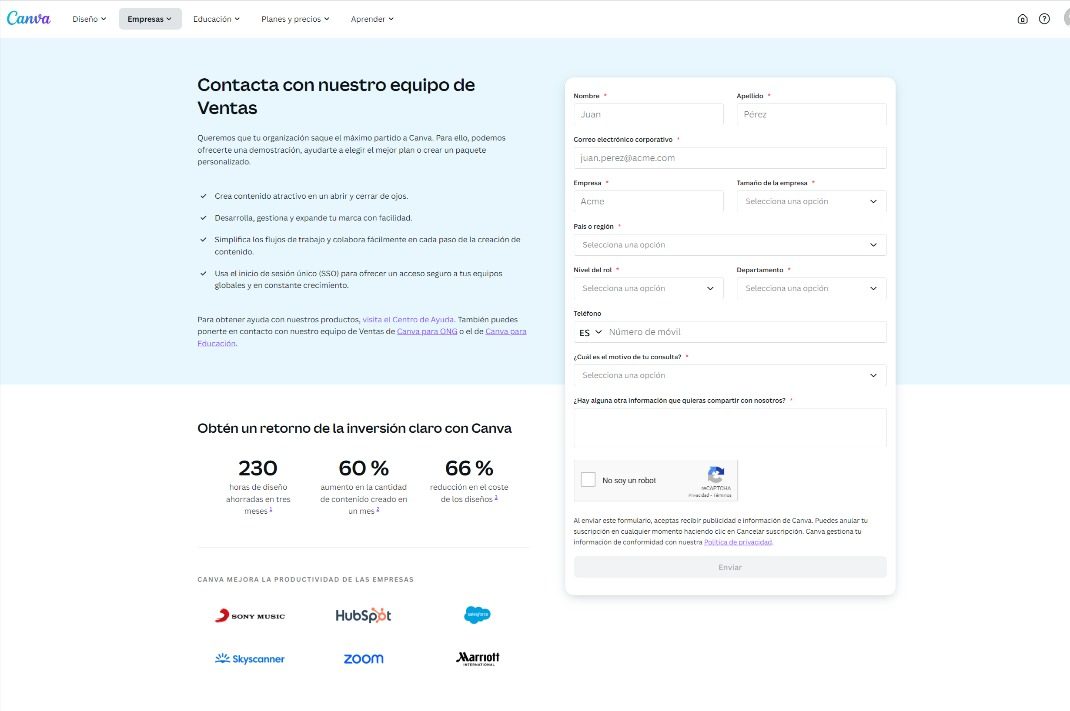This screenshot has height=711, width=1070.
Task: Click the 'Política de privacidad' link
Action: point(737,543)
